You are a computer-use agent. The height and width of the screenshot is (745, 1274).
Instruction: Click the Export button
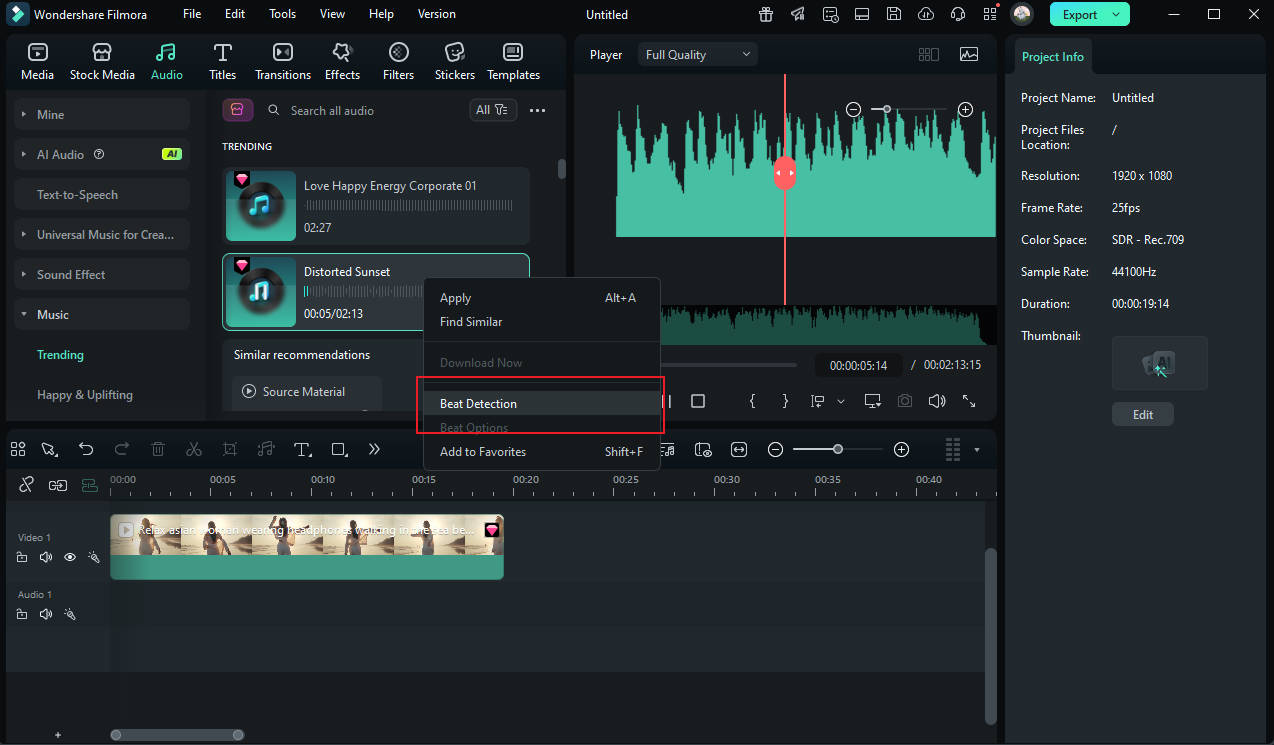pyautogui.click(x=1080, y=14)
